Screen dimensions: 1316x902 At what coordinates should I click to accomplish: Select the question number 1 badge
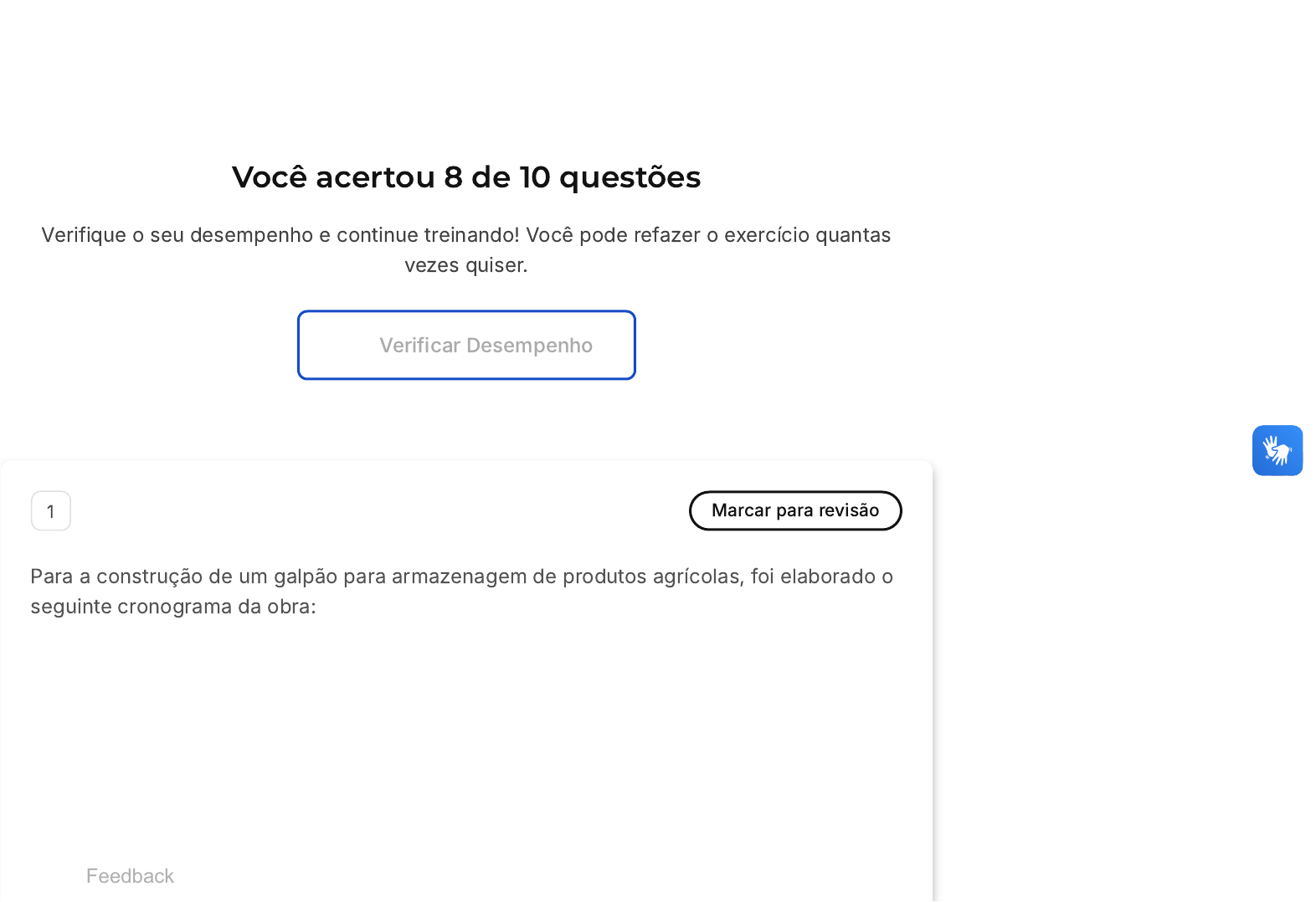[x=51, y=510]
